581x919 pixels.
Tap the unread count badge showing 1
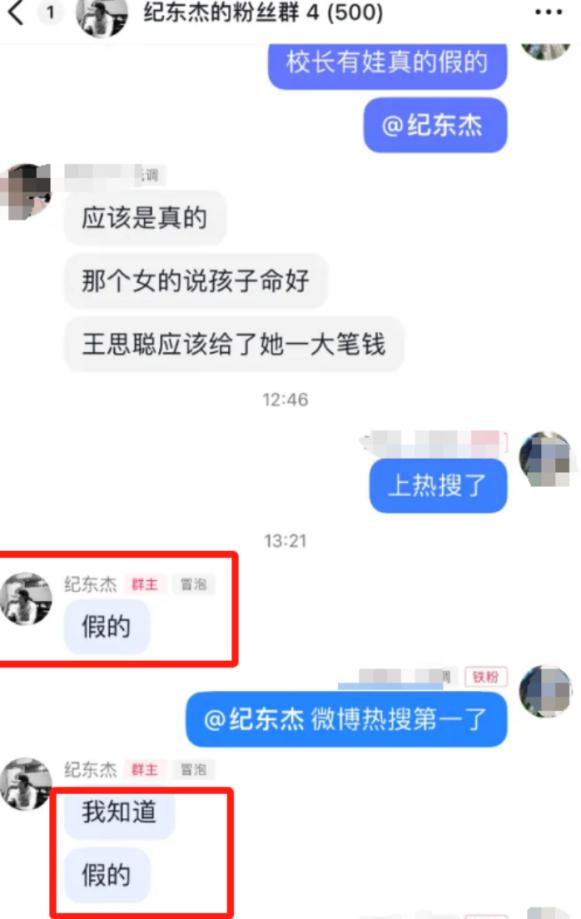pos(50,12)
